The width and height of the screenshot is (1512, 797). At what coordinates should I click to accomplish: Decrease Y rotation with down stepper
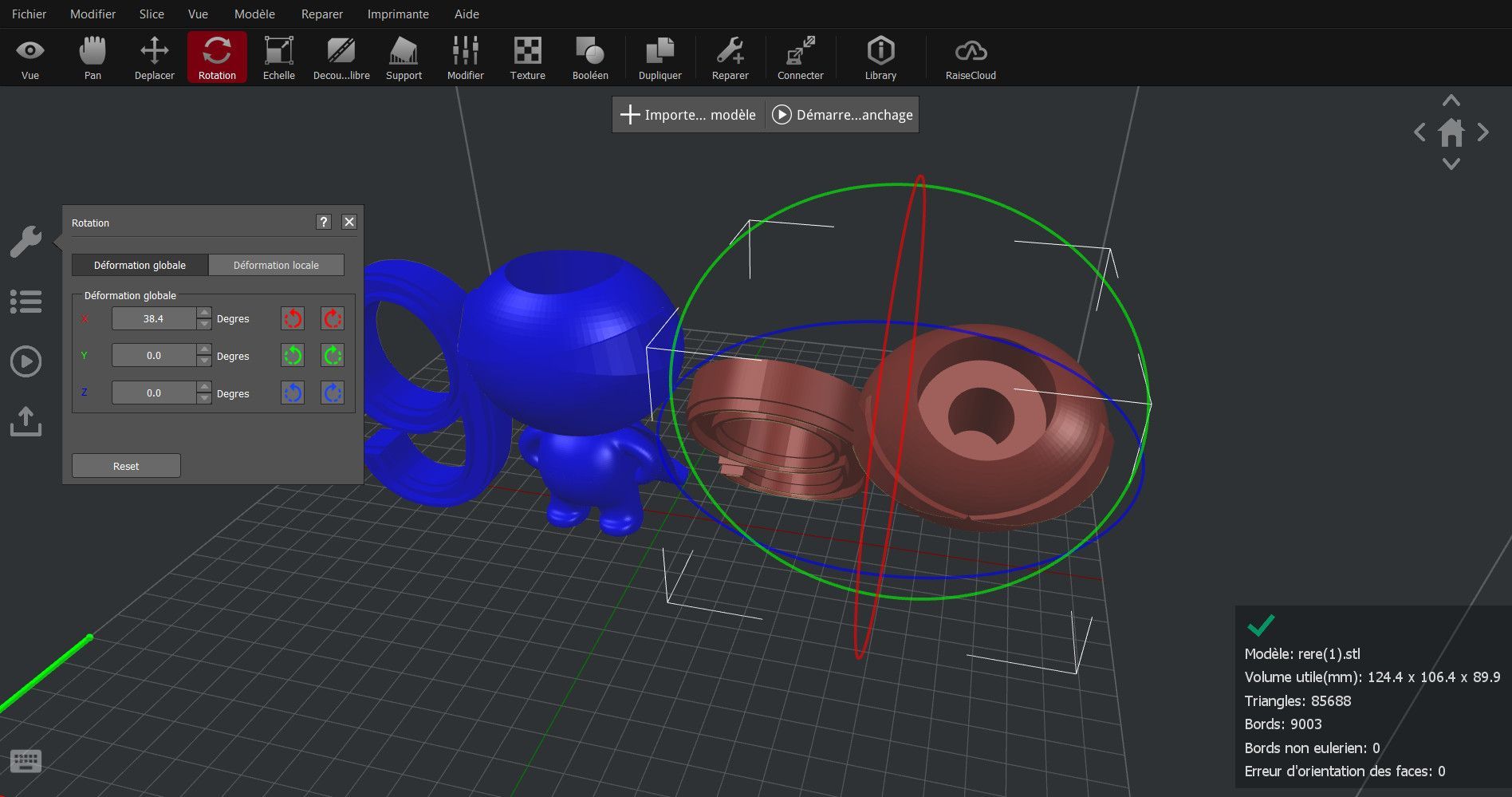click(x=204, y=361)
